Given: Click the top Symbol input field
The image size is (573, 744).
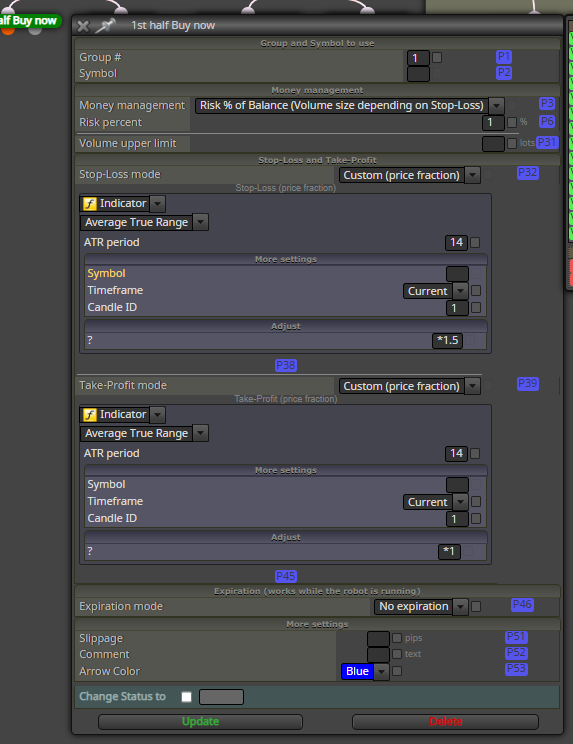Looking at the screenshot, I should (x=418, y=74).
